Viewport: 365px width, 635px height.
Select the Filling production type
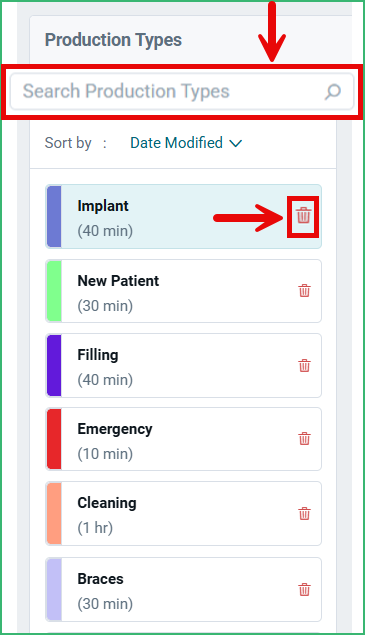tap(184, 365)
